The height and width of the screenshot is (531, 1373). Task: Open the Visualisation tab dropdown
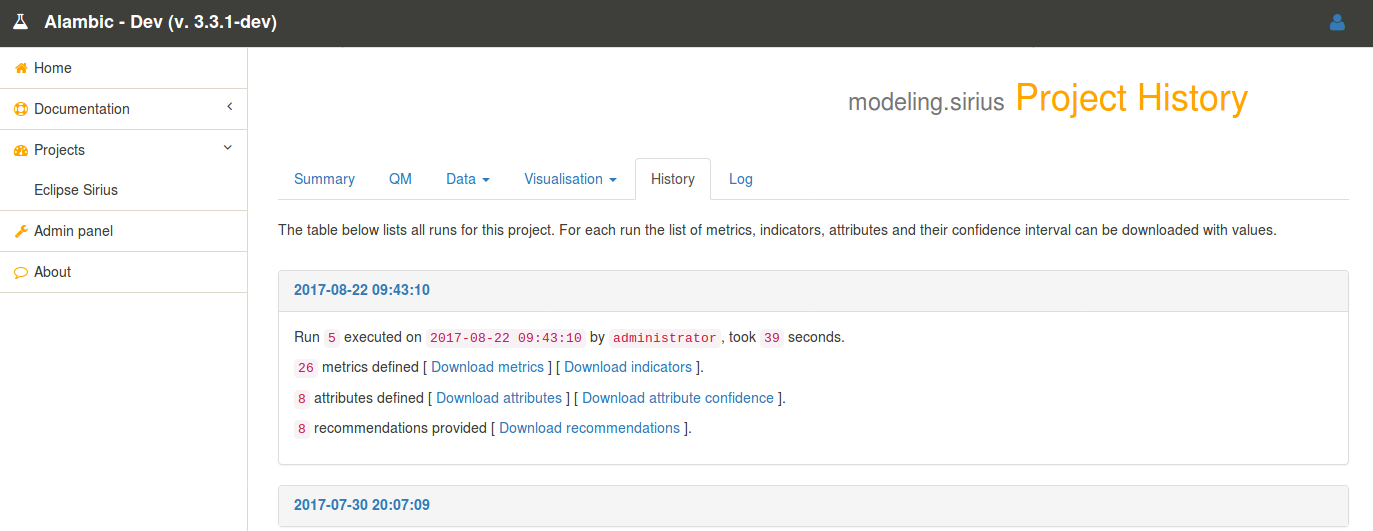click(570, 179)
